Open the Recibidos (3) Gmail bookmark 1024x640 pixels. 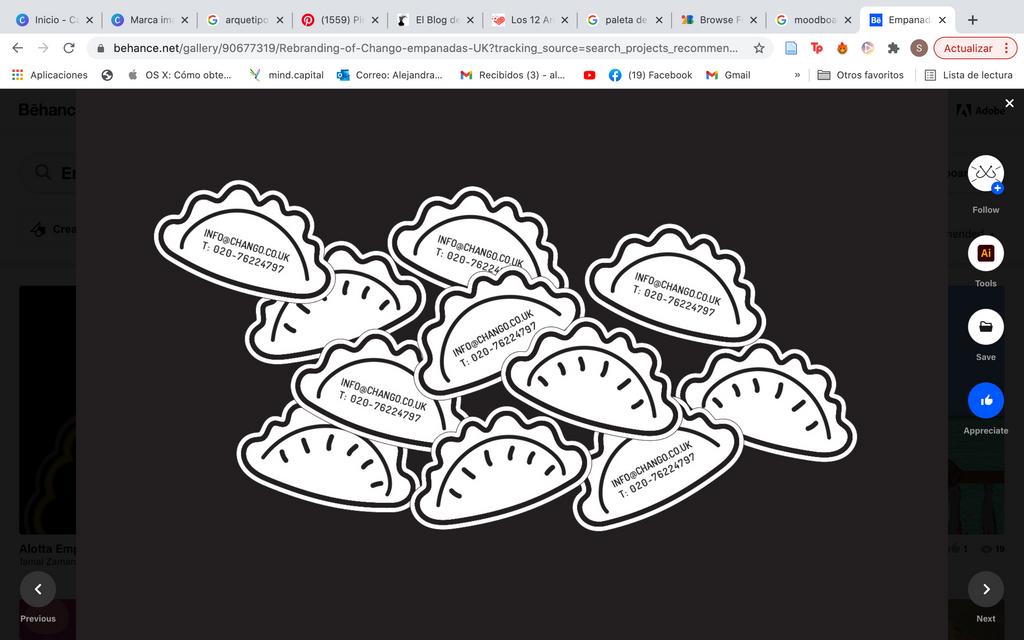(513, 75)
